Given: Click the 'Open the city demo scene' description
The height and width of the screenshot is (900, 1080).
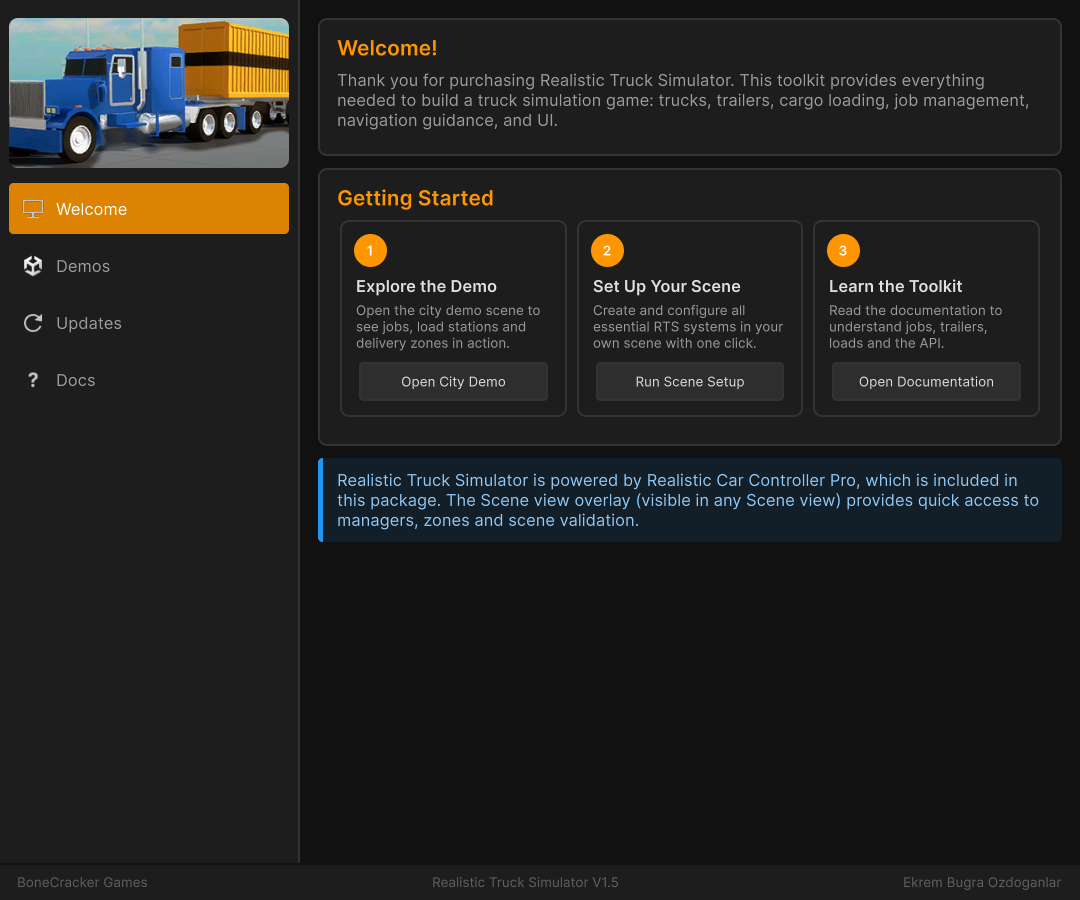Looking at the screenshot, I should (x=448, y=326).
